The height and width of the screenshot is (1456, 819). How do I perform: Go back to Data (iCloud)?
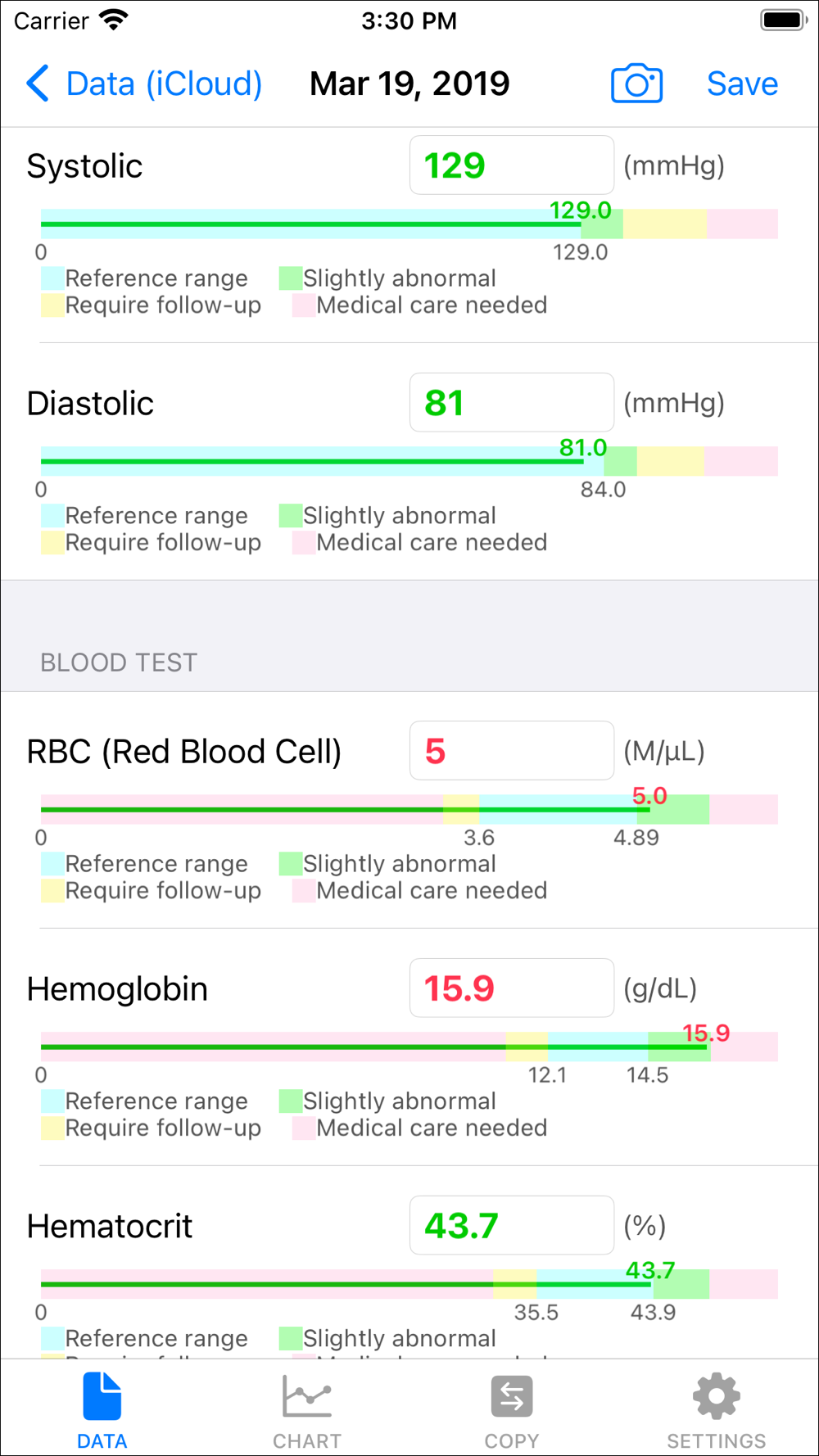point(164,84)
